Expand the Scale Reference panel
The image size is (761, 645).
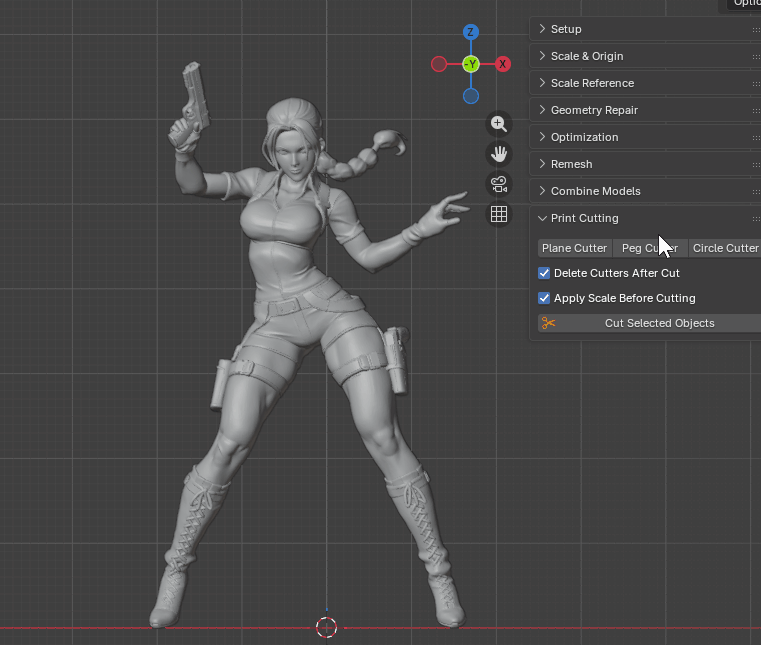[x=645, y=83]
